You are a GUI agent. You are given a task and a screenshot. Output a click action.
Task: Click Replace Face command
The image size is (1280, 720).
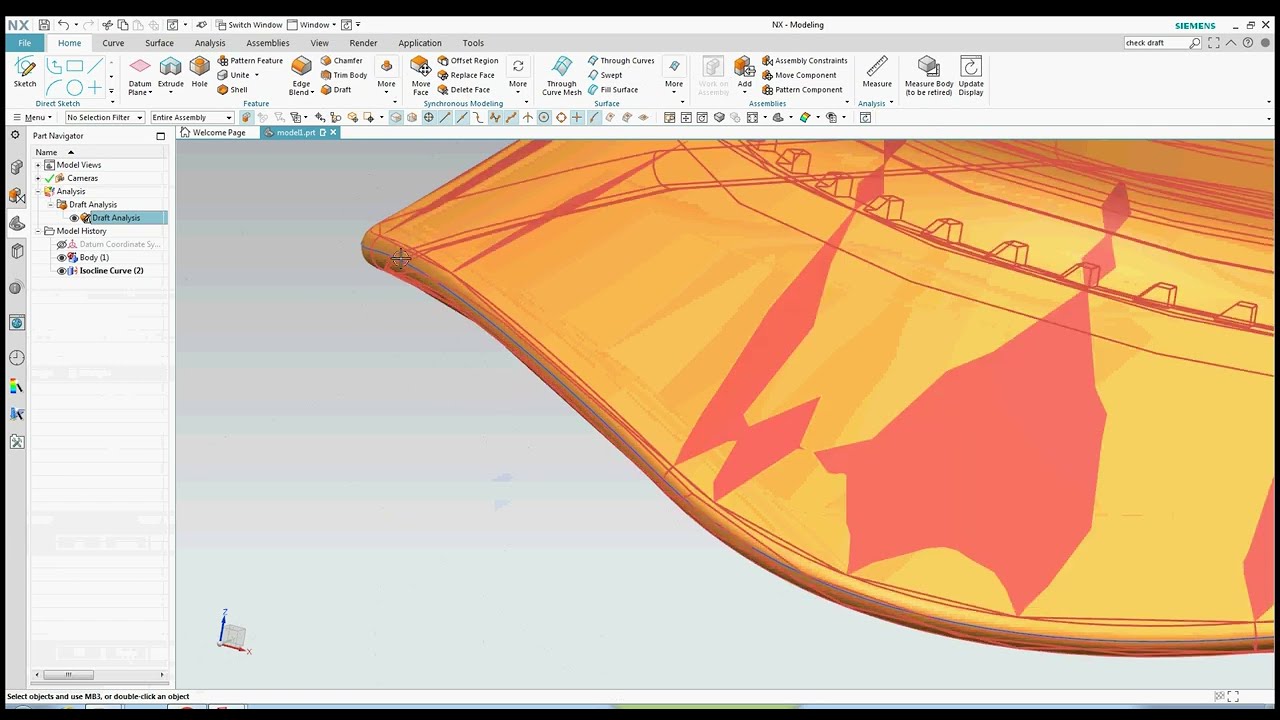coord(466,75)
